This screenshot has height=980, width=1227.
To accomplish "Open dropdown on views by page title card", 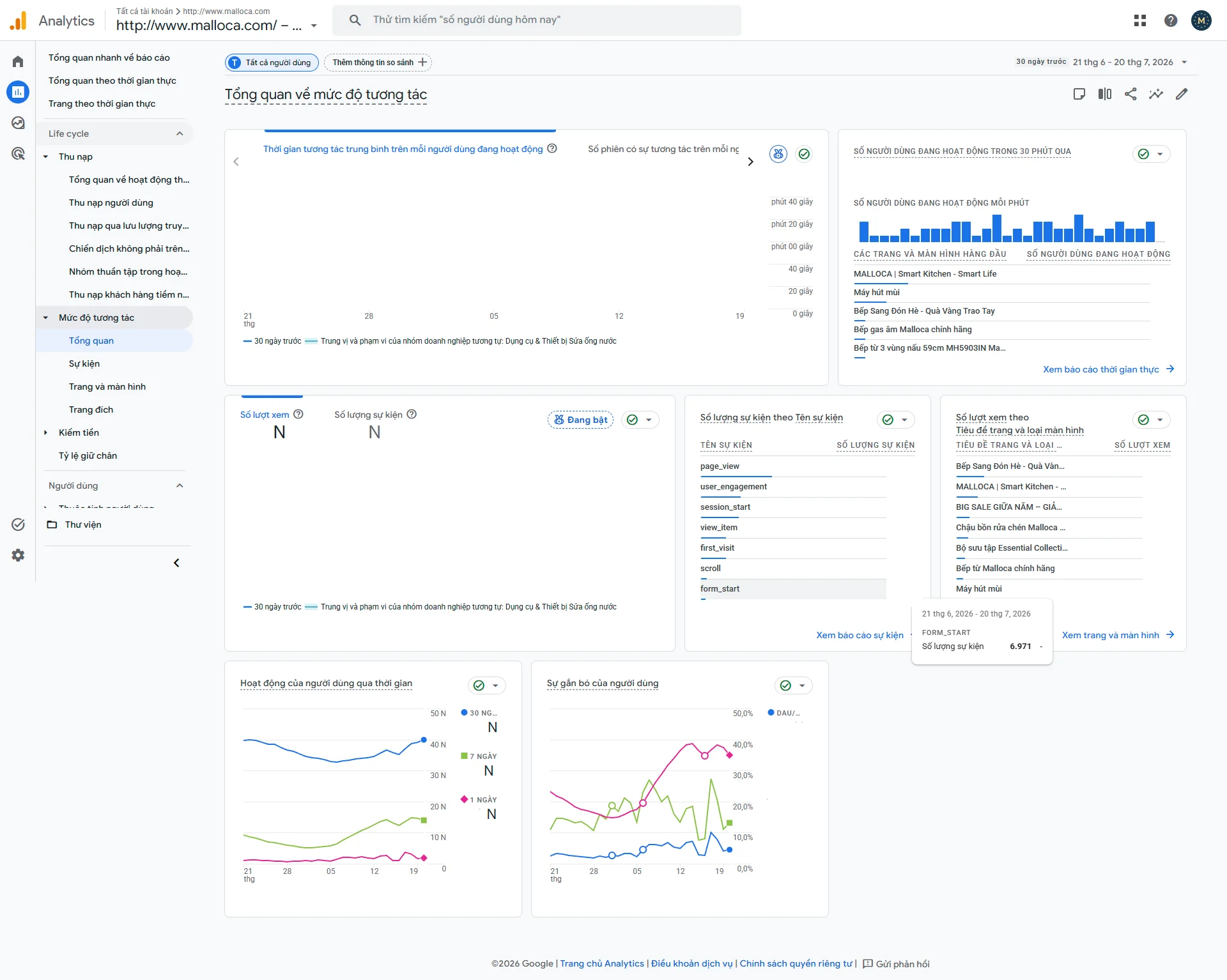I will 1160,420.
